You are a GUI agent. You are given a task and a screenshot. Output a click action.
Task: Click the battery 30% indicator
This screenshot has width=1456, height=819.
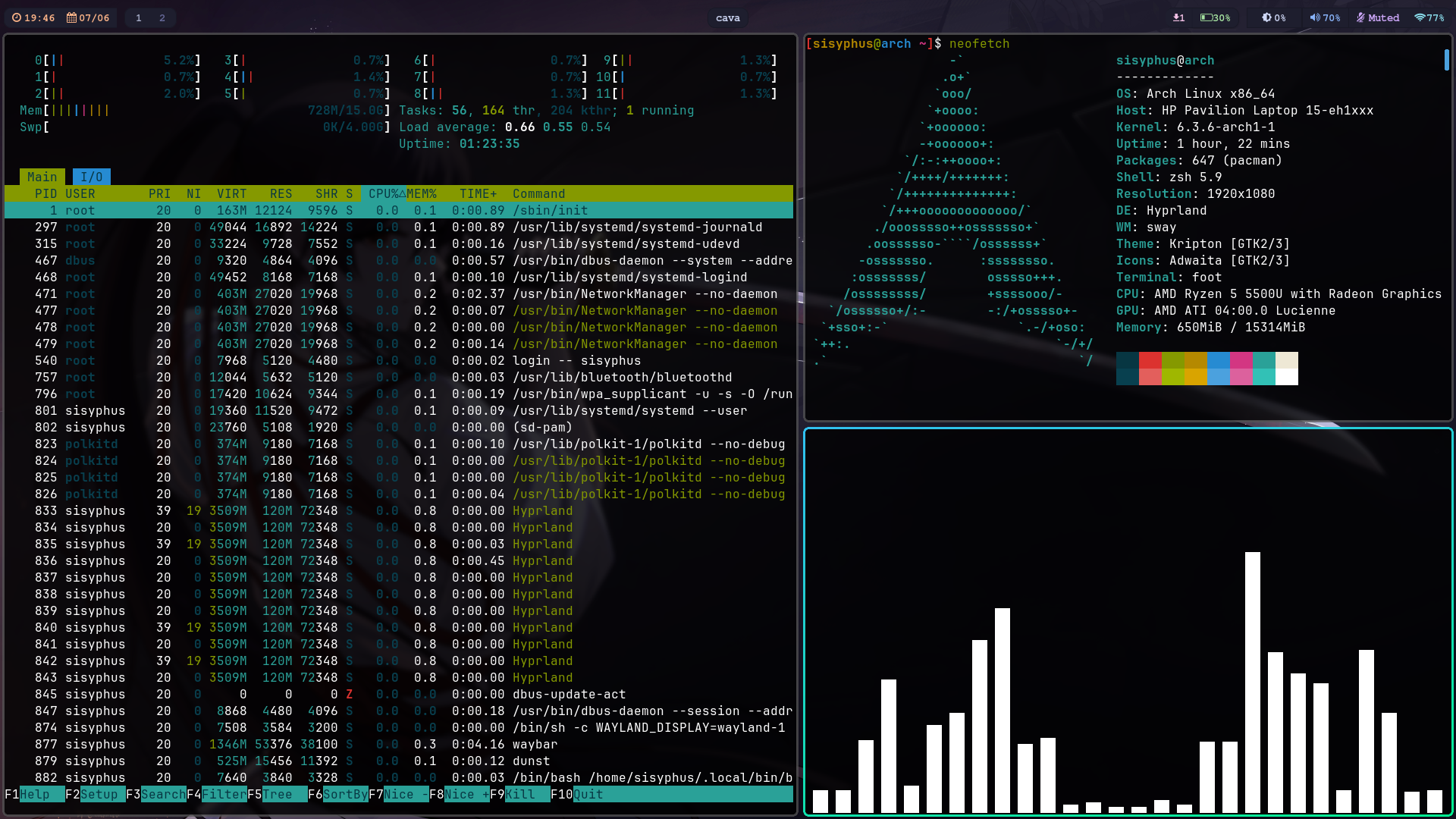(1215, 17)
